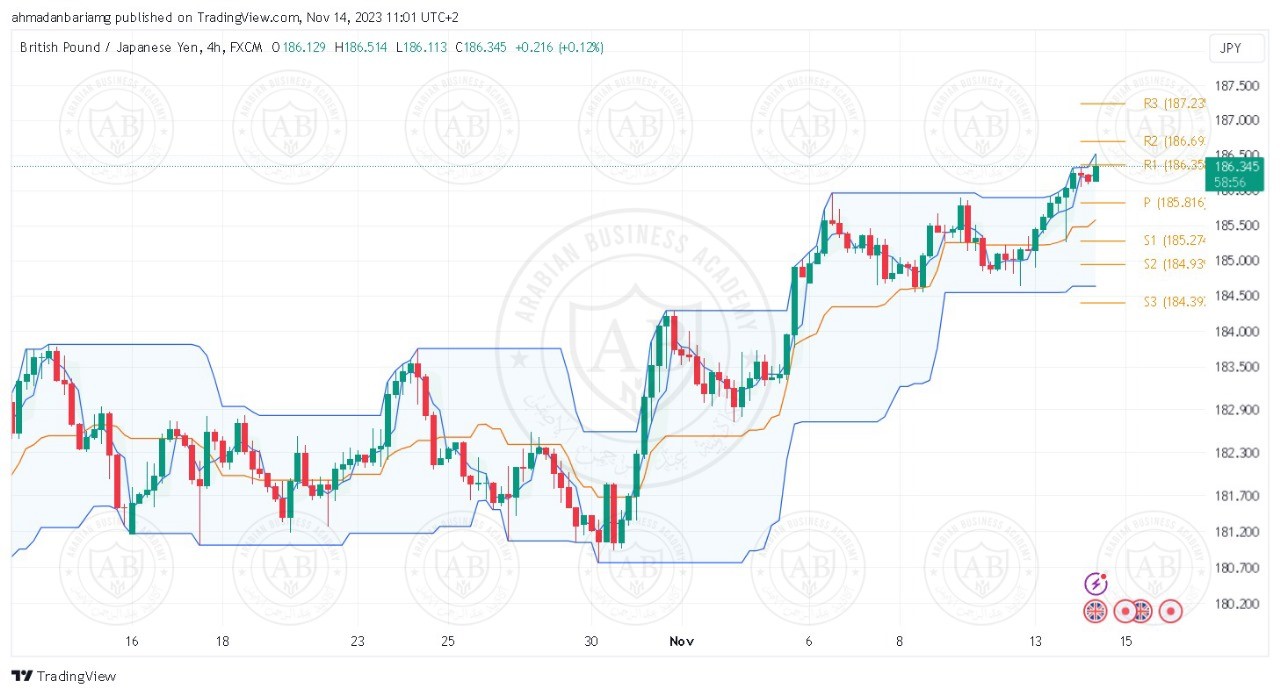1280x695 pixels.
Task: Select the R3 pivot label
Action: (x=1176, y=103)
